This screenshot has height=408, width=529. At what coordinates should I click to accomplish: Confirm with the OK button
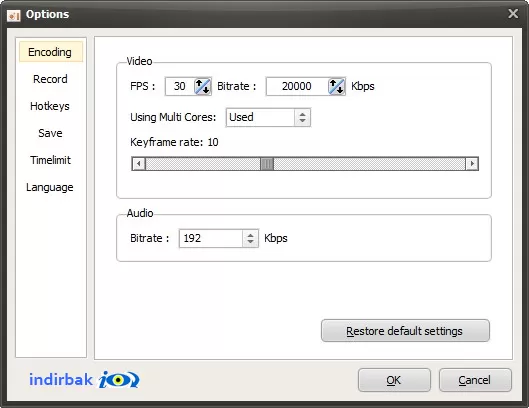[394, 380]
